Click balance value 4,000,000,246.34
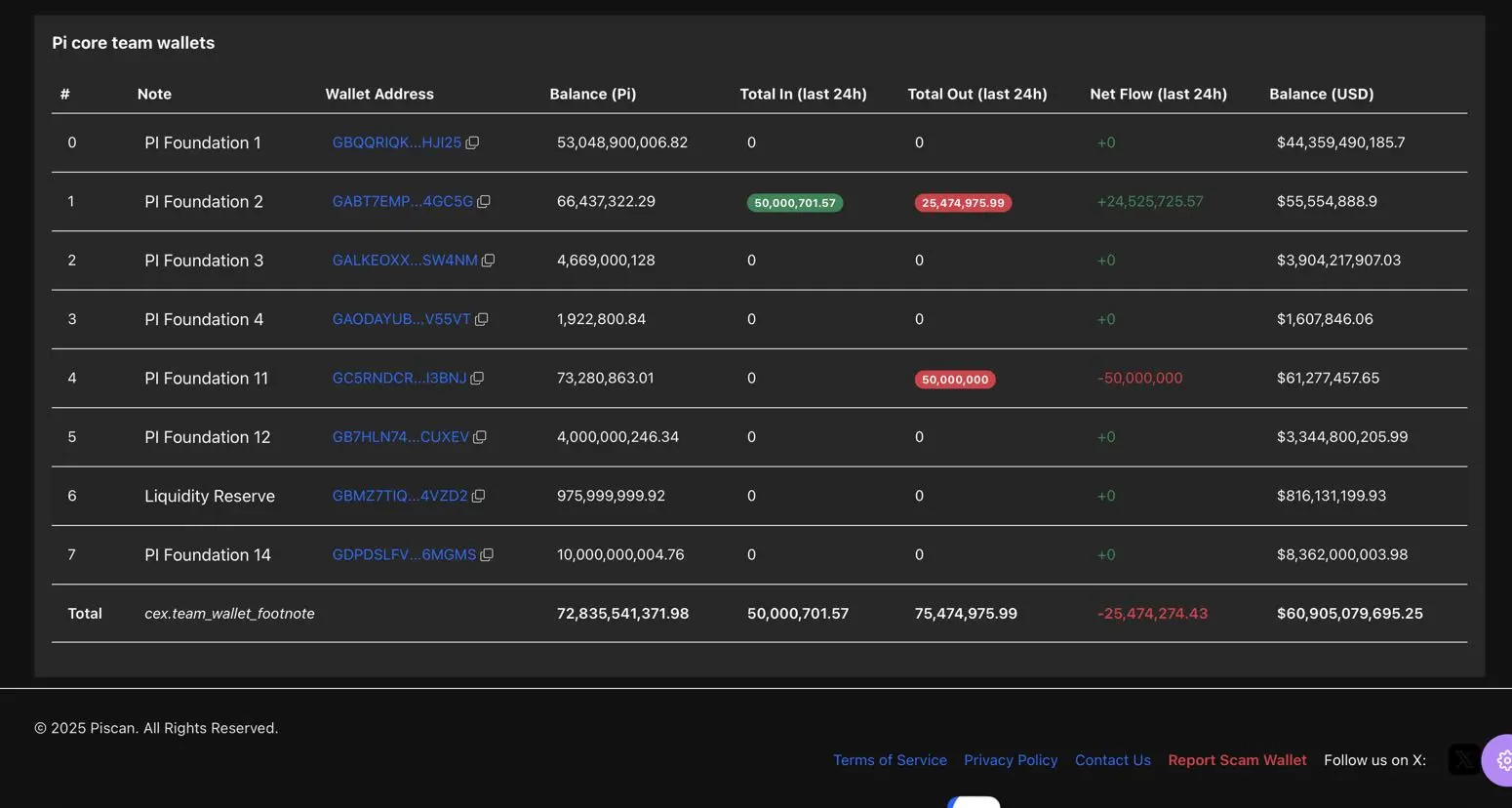The height and width of the screenshot is (808, 1512). click(617, 437)
